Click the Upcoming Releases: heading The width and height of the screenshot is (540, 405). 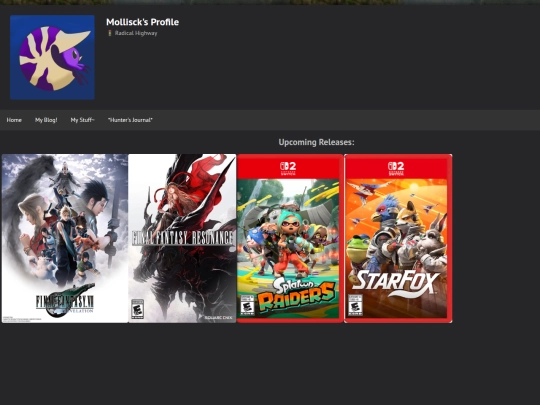(316, 142)
